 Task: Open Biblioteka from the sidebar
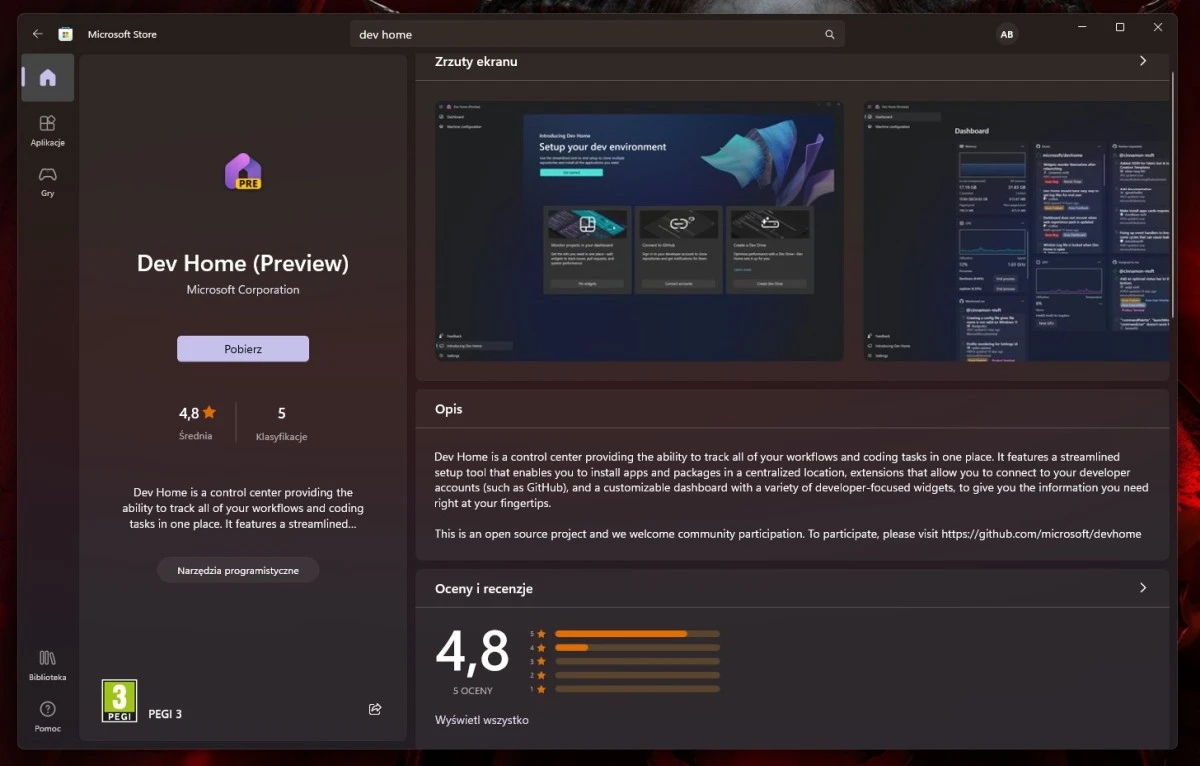(47, 664)
